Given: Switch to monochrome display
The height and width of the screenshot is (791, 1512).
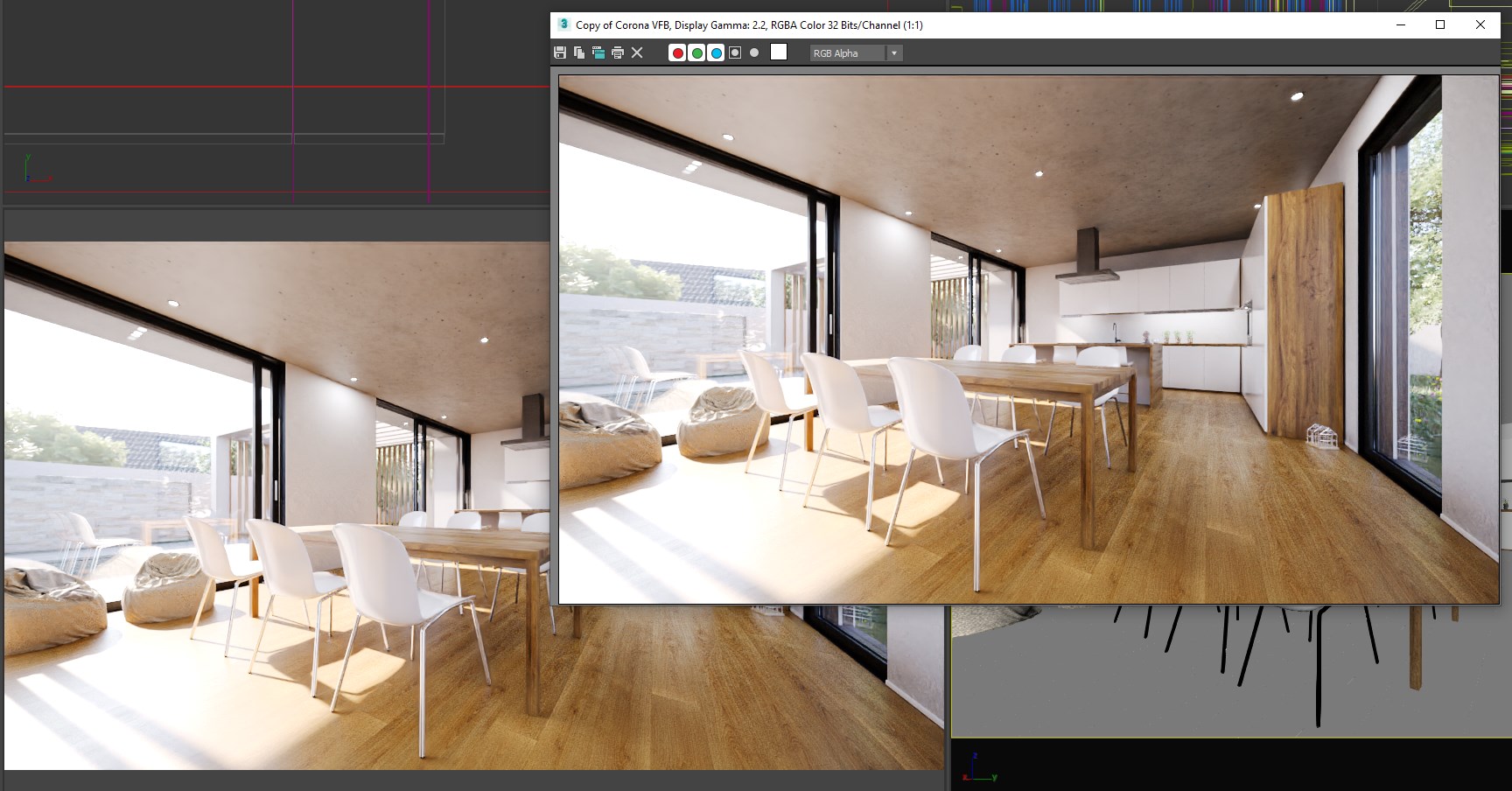Looking at the screenshot, I should click(754, 53).
